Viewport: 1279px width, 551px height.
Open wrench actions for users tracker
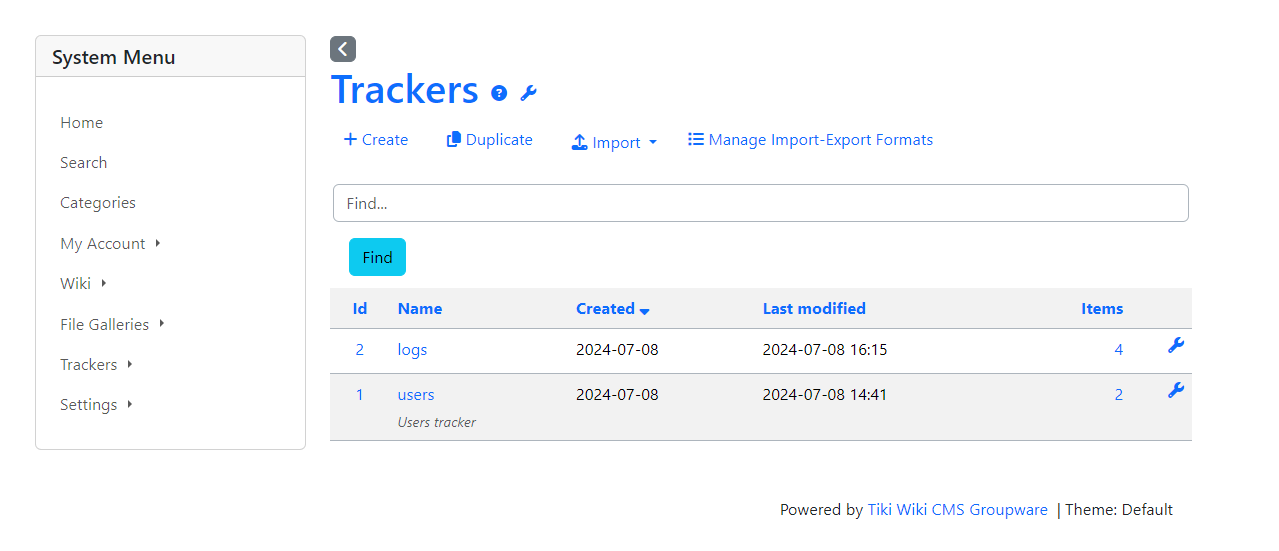pos(1176,390)
